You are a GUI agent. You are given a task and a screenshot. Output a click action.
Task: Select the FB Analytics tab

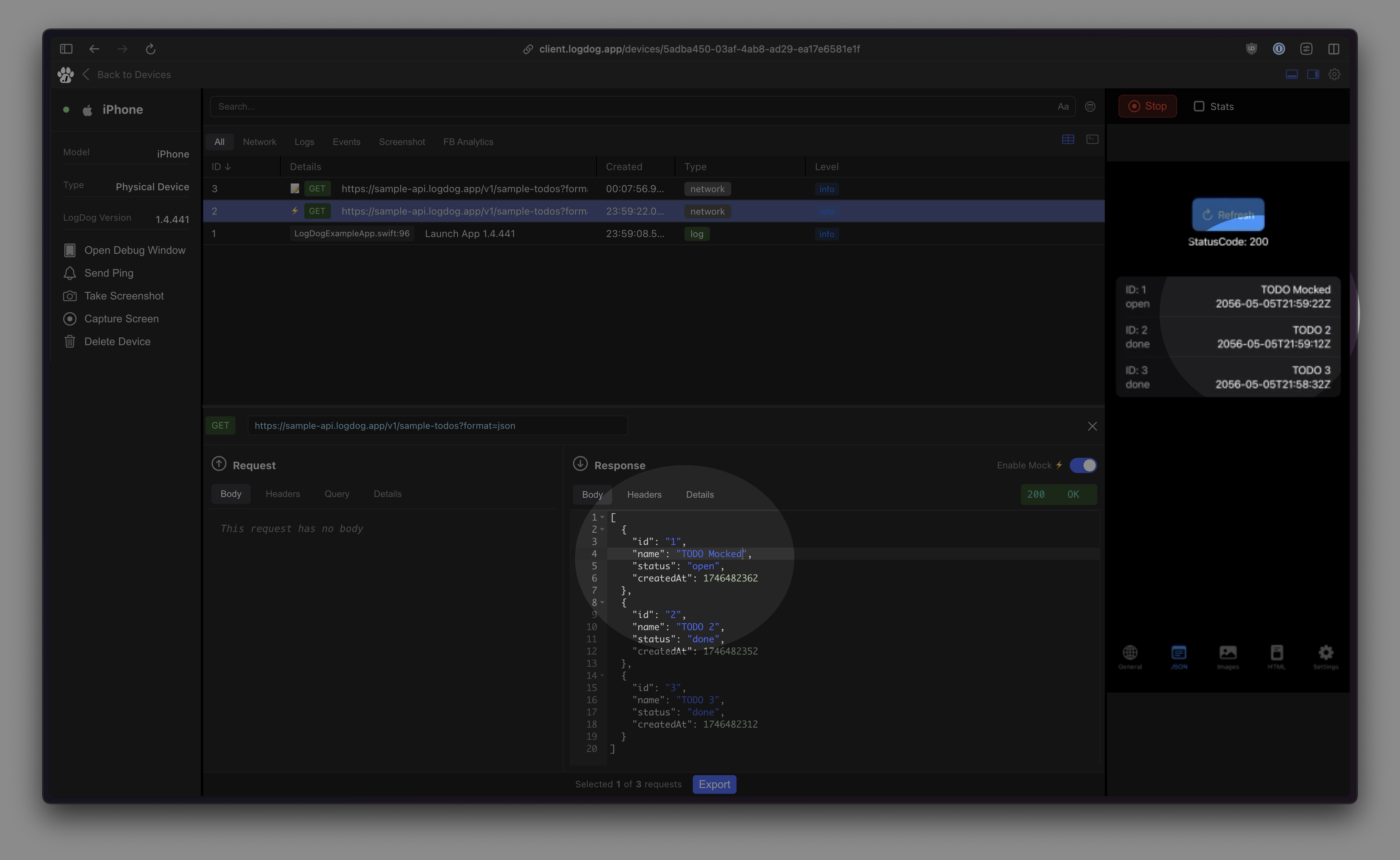[x=468, y=142]
